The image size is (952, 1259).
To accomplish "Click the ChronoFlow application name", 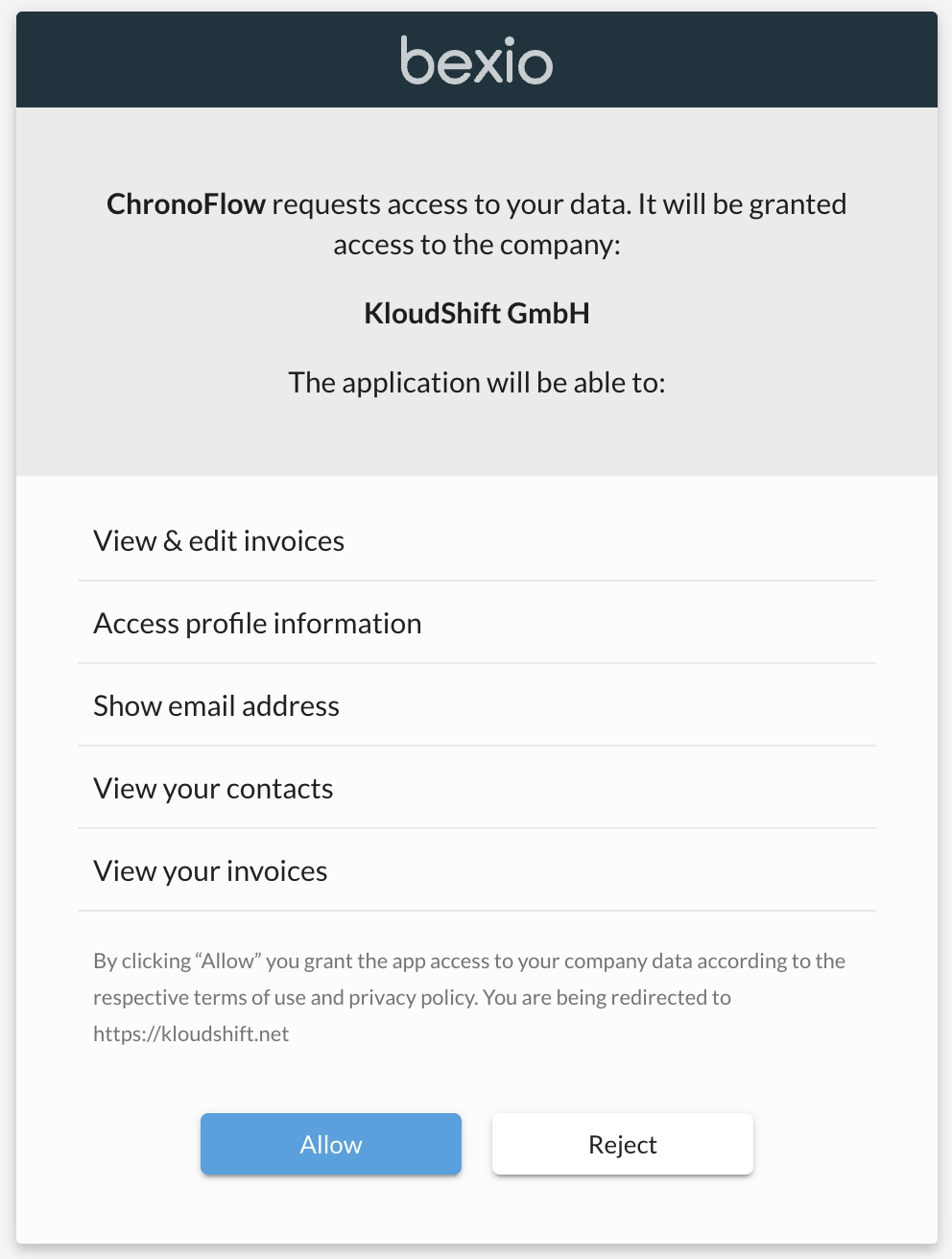I will pyautogui.click(x=185, y=203).
